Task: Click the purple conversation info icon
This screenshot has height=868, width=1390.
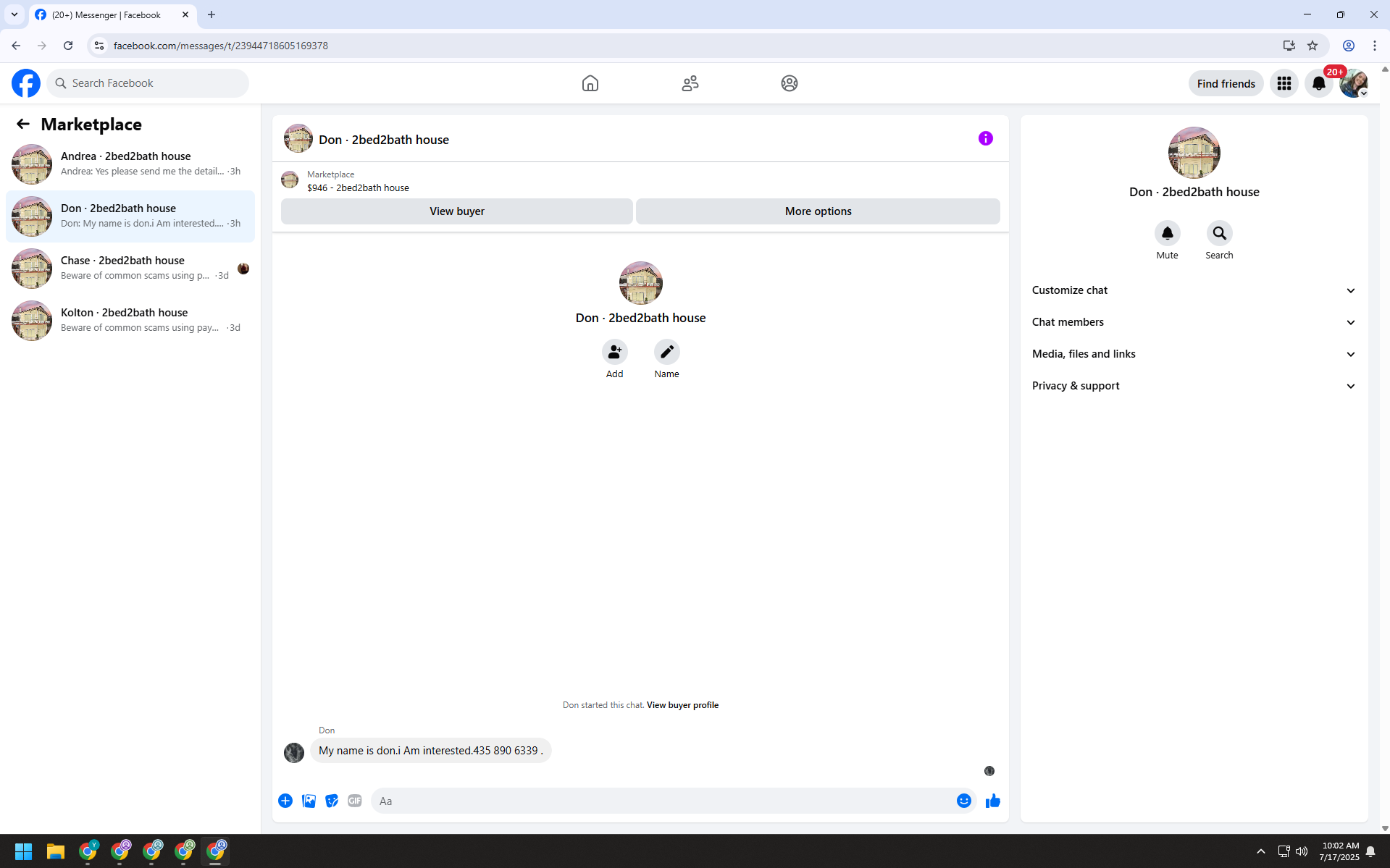Action: (985, 138)
